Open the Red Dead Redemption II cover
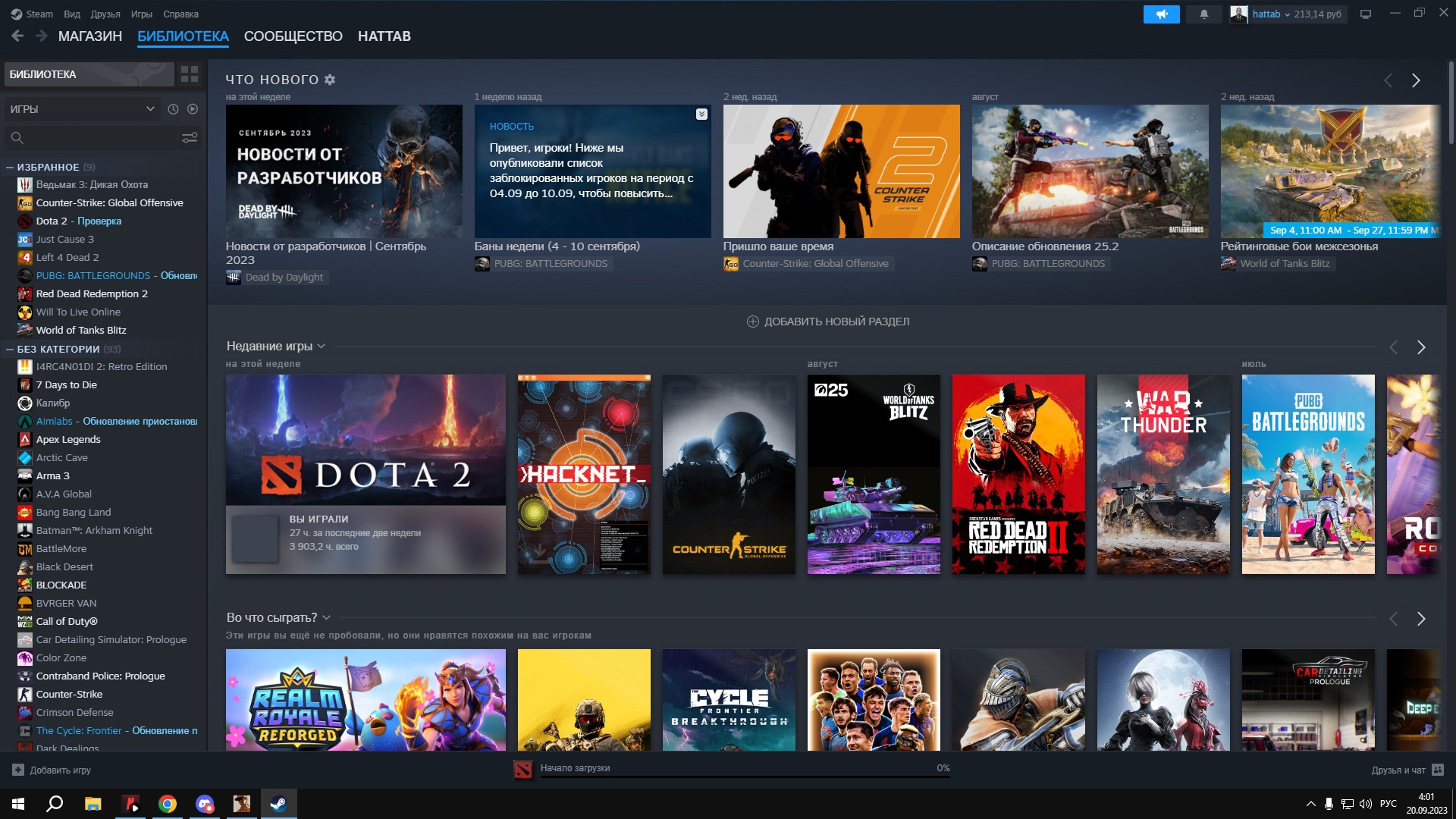This screenshot has width=1456, height=819. (x=1018, y=474)
